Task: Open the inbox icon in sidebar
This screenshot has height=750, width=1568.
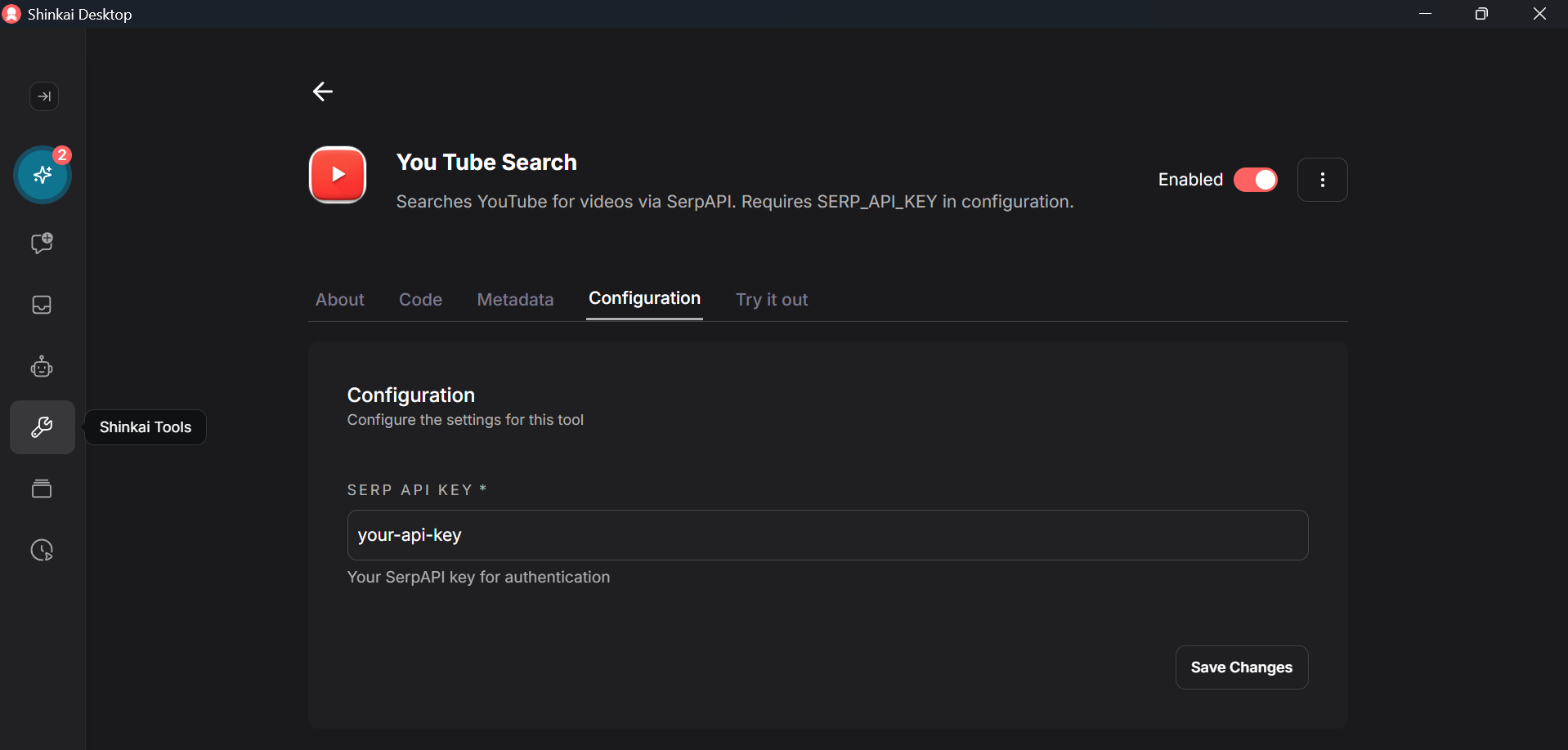Action: pyautogui.click(x=42, y=305)
